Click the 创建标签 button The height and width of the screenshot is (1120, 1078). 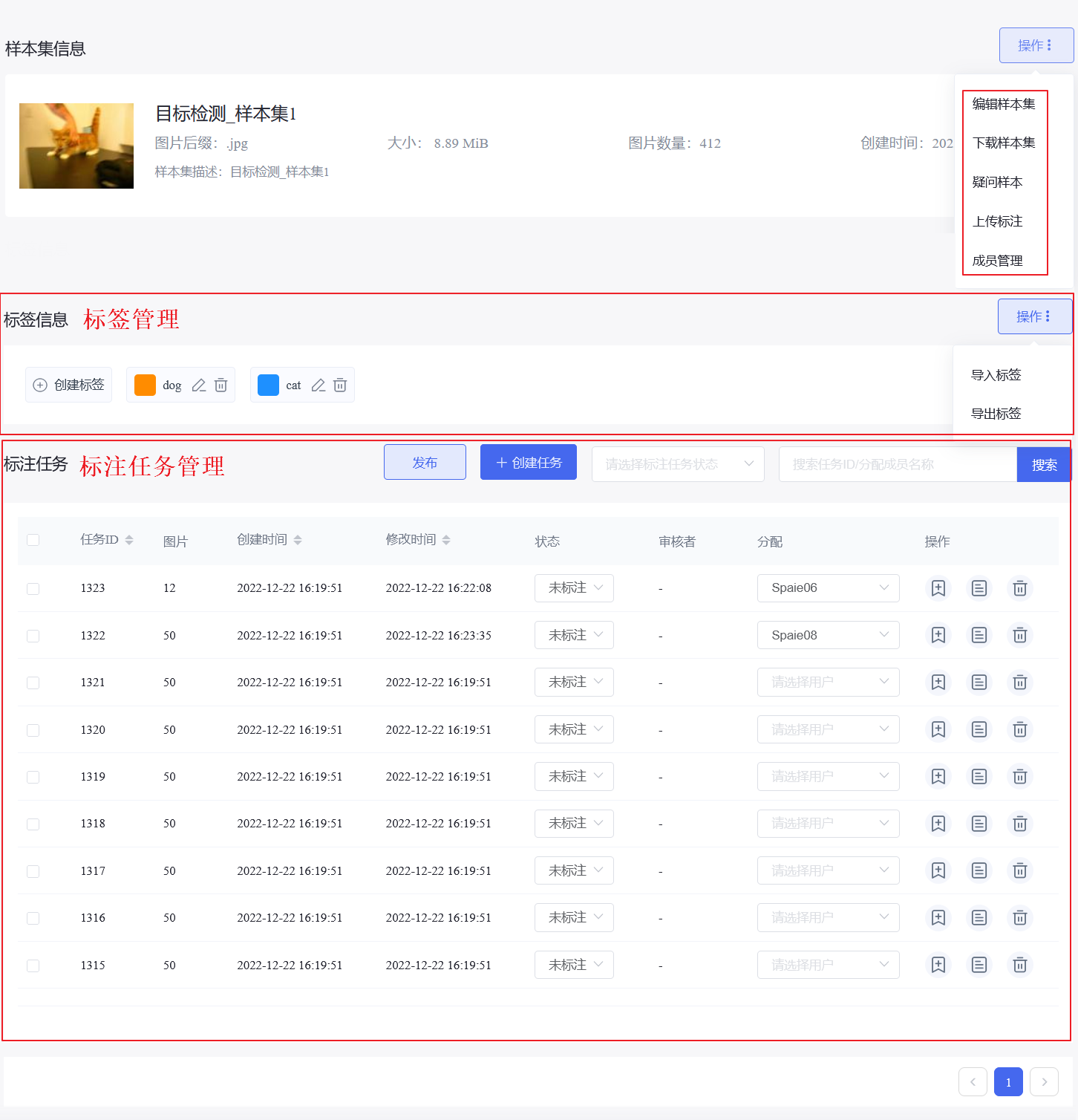69,385
